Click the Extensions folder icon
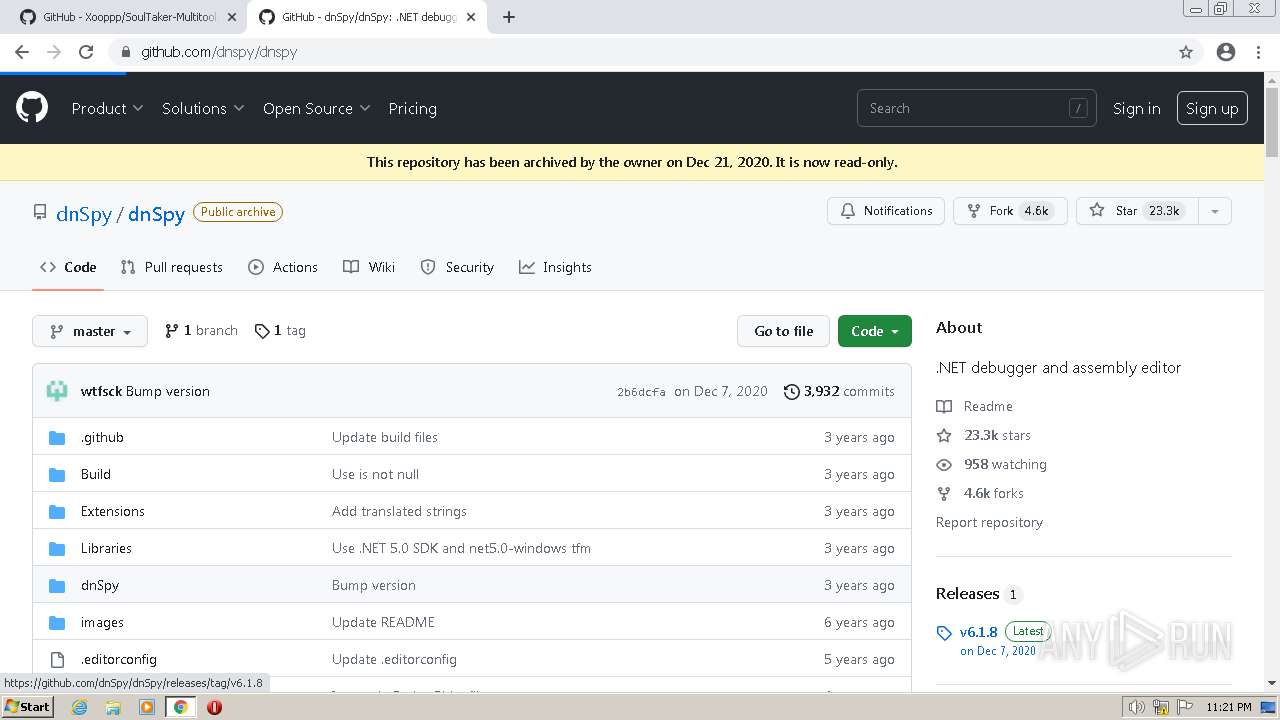1280x720 pixels. (57, 511)
